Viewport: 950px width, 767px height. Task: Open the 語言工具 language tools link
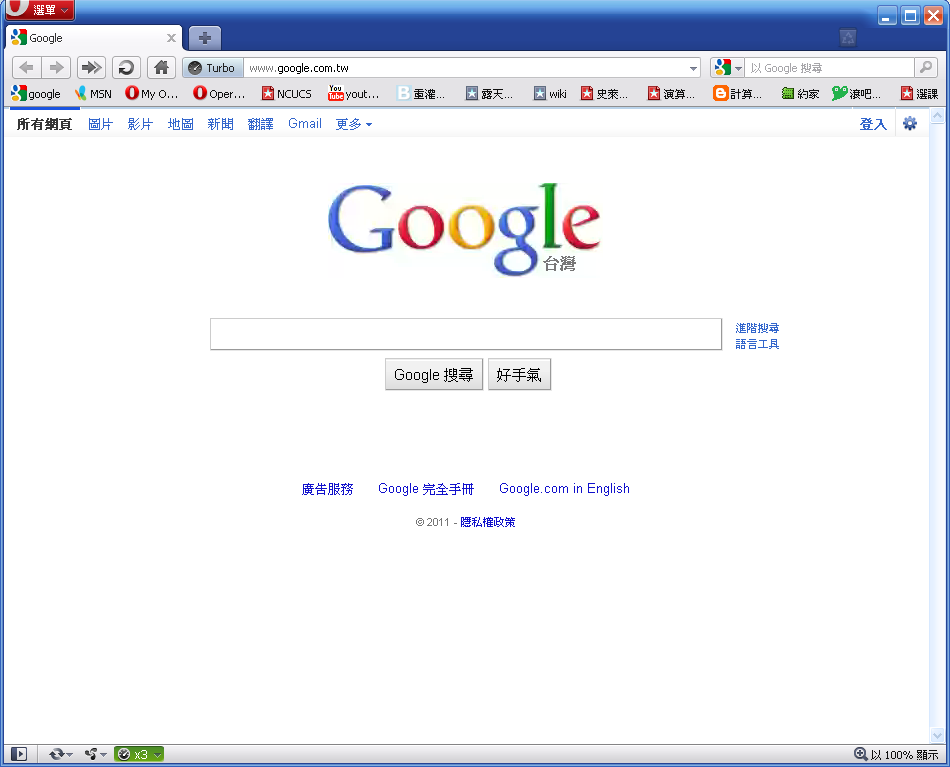[757, 344]
